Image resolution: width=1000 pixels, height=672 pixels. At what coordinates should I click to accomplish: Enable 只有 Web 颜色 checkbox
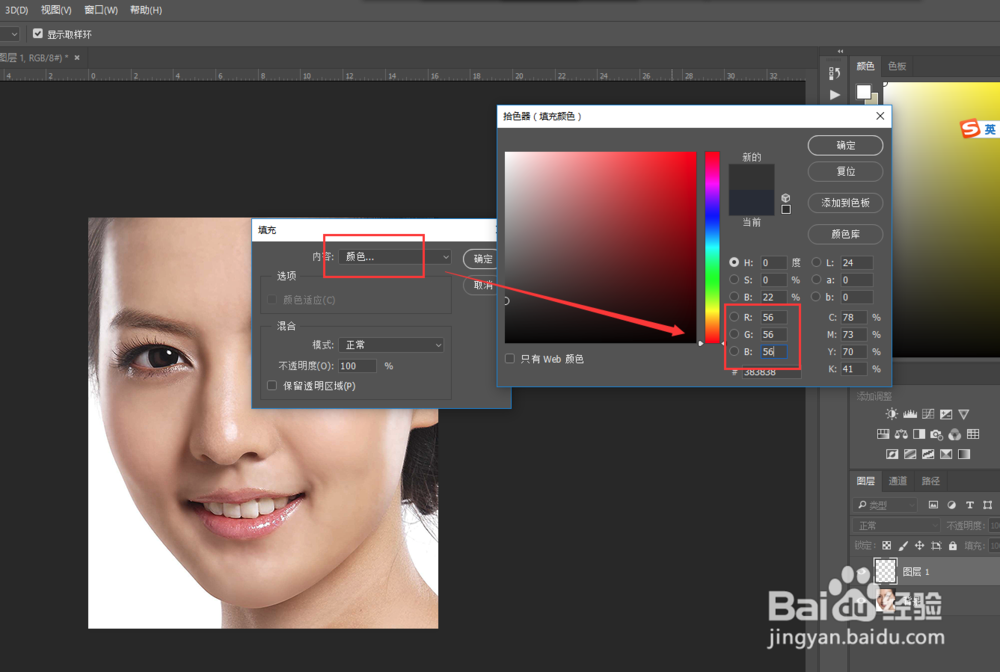point(510,358)
